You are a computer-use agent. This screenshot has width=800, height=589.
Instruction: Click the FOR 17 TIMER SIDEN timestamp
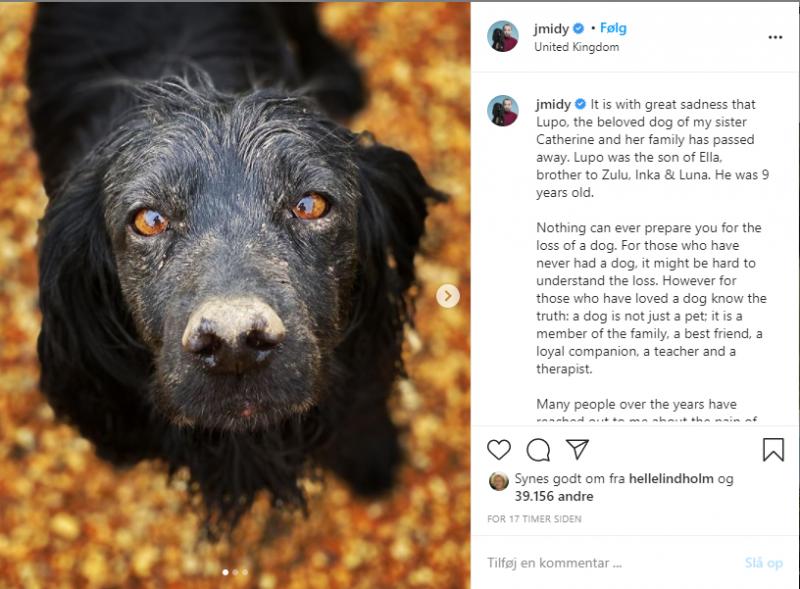pos(534,519)
